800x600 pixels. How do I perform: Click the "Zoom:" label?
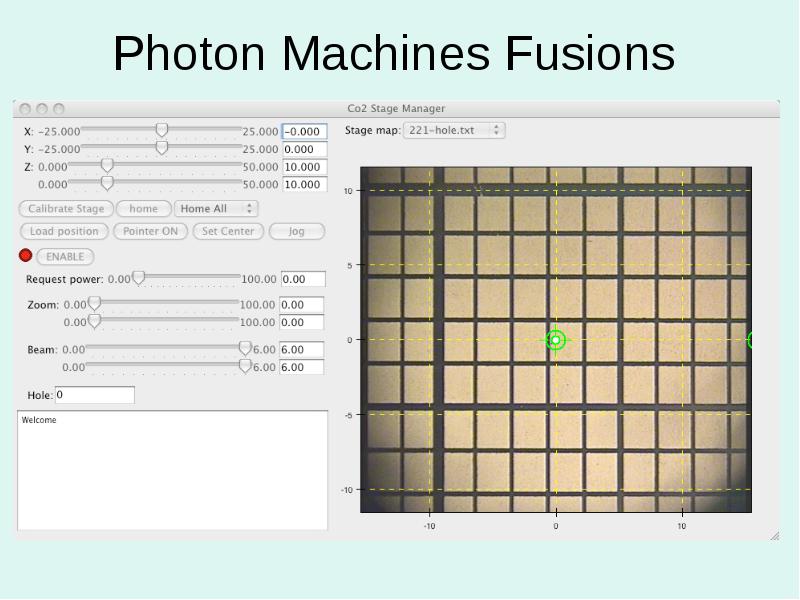click(x=43, y=305)
